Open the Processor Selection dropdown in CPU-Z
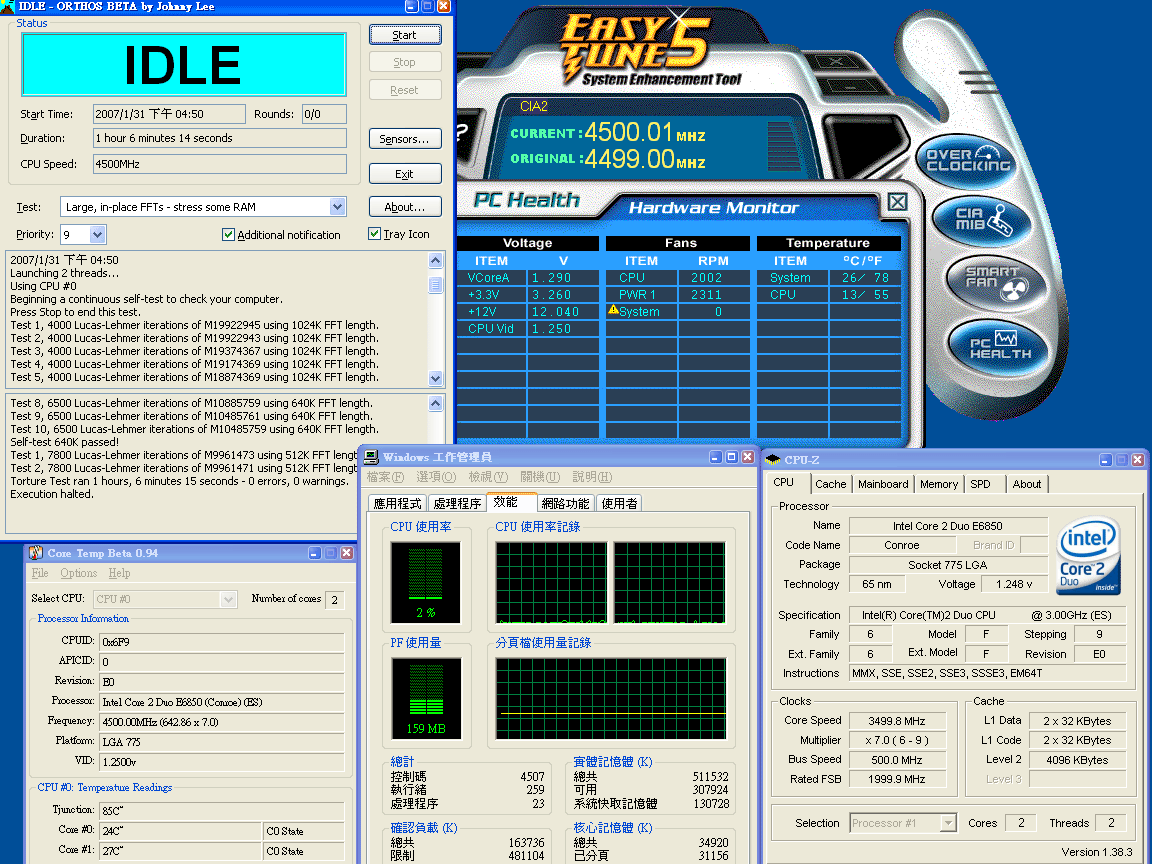Viewport: 1152px width, 864px height. pos(948,823)
